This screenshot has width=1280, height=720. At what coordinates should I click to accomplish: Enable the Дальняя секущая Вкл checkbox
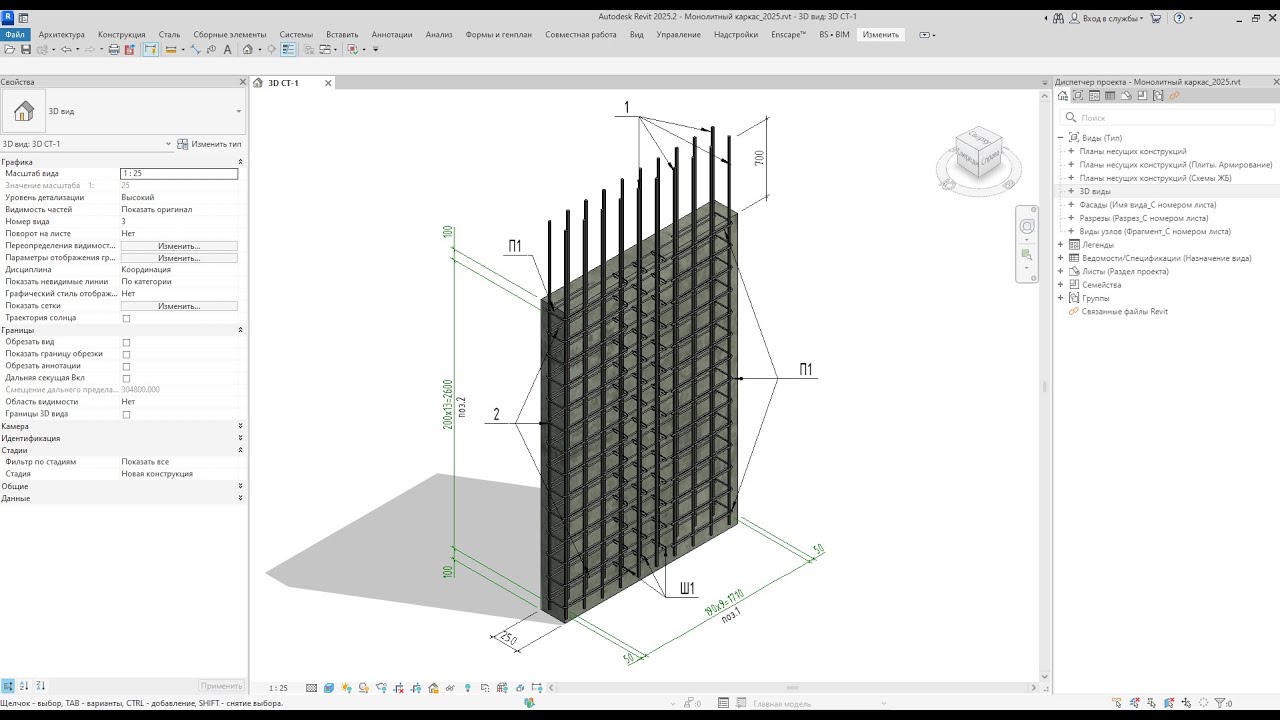[126, 378]
